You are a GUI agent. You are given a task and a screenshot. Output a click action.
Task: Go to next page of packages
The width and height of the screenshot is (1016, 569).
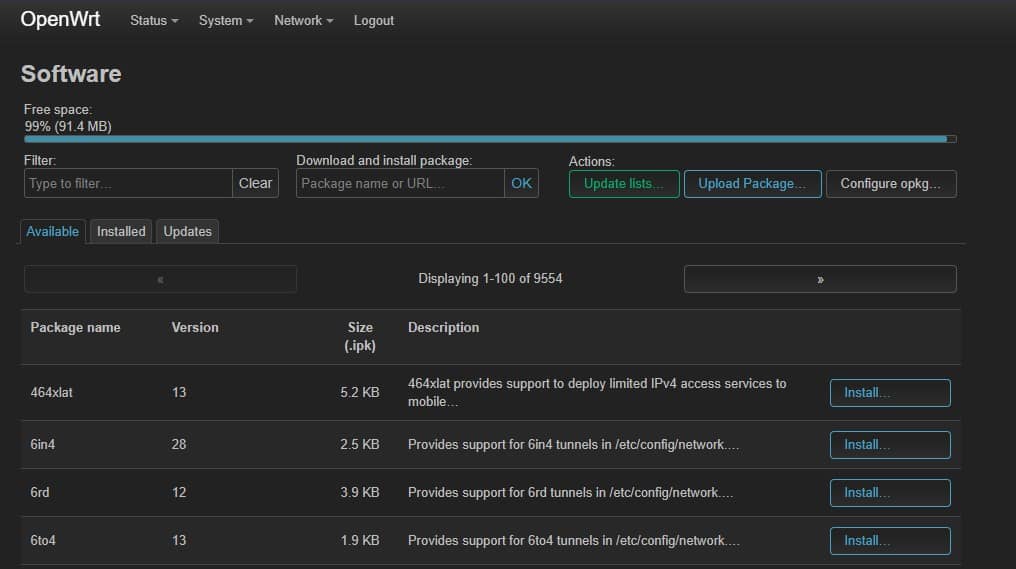(x=820, y=279)
